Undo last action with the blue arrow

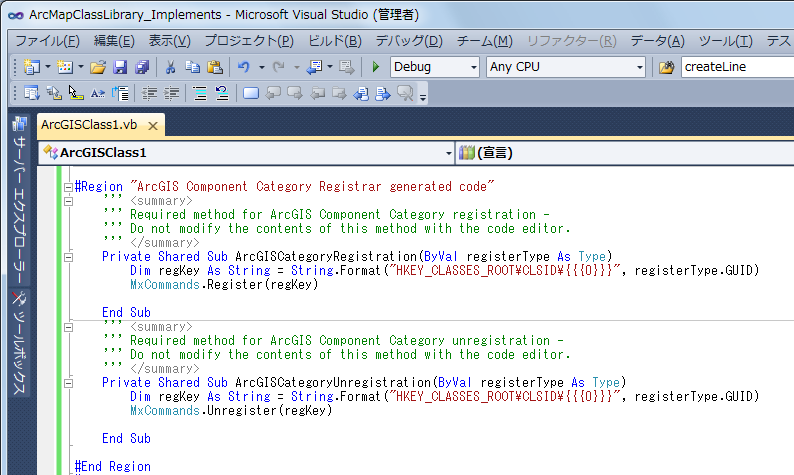[x=244, y=67]
